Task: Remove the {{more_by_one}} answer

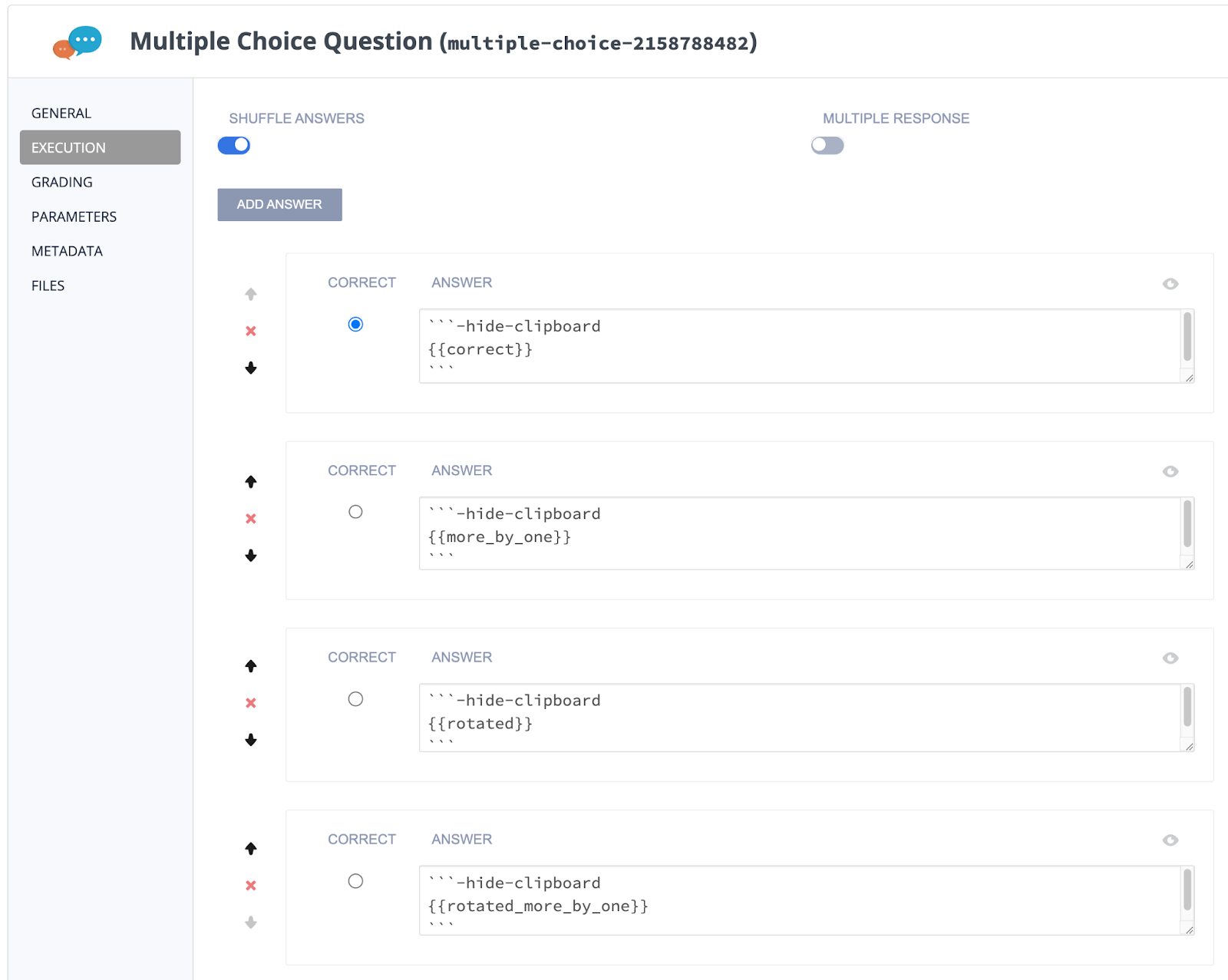Action: click(251, 519)
